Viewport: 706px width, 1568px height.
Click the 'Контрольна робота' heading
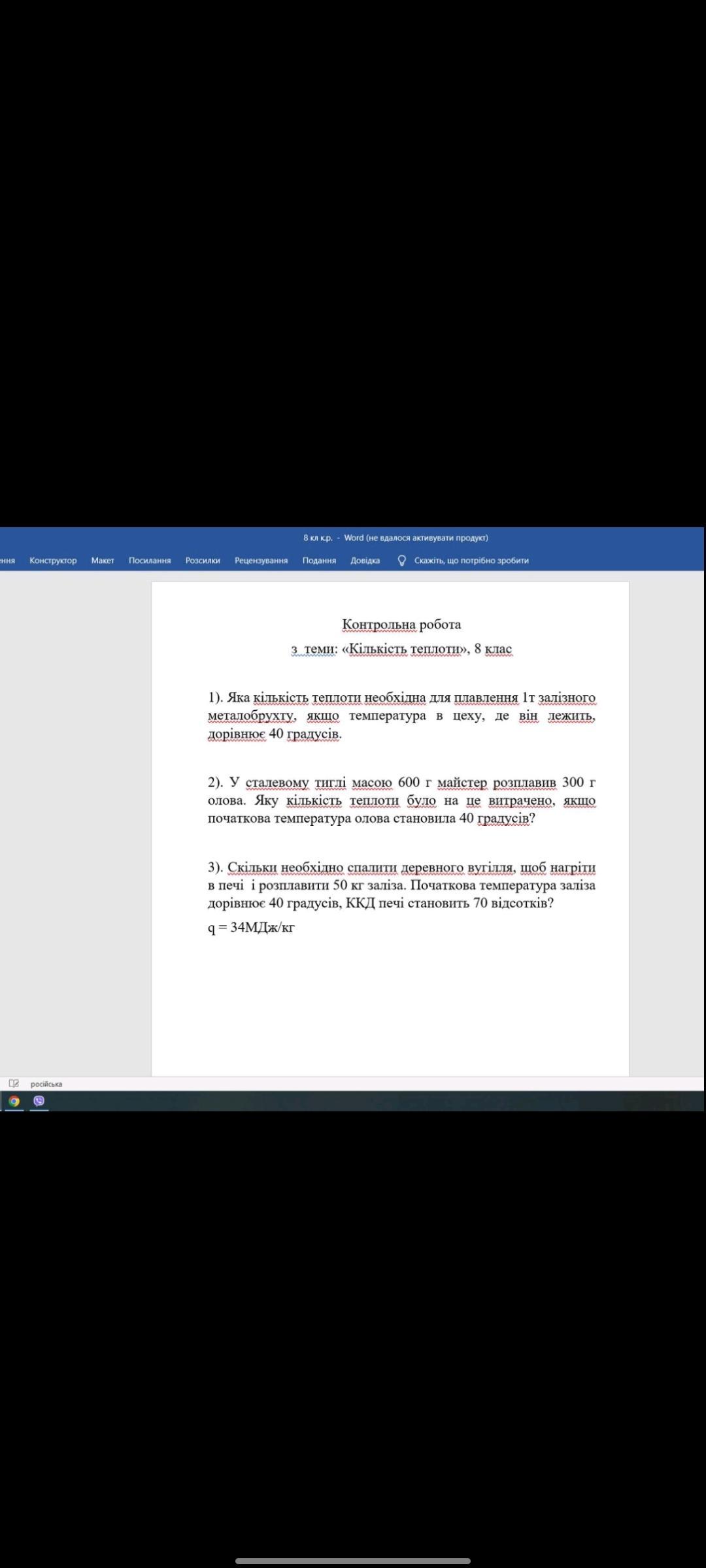[x=402, y=625]
